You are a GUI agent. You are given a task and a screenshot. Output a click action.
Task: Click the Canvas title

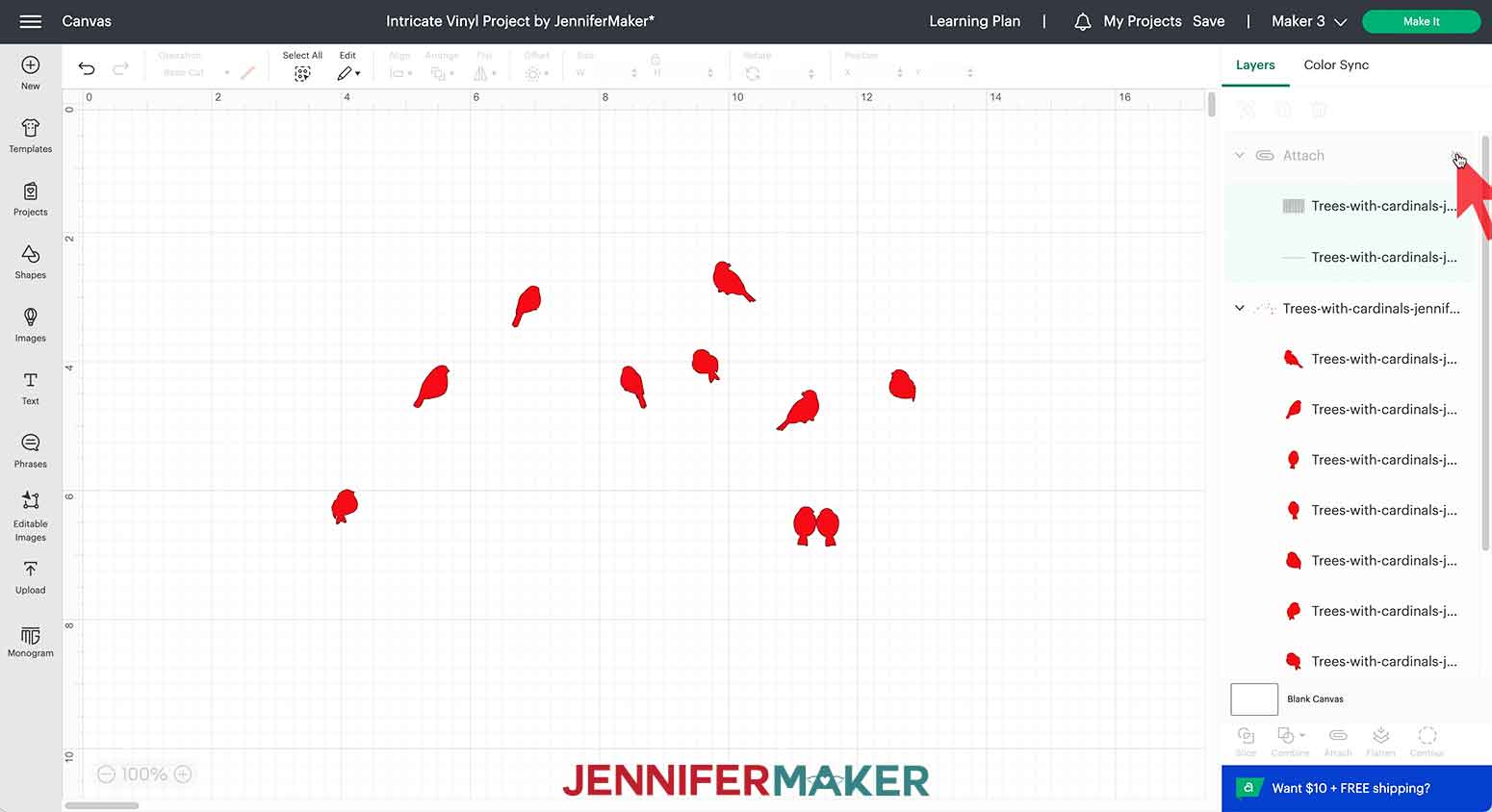coord(87,21)
